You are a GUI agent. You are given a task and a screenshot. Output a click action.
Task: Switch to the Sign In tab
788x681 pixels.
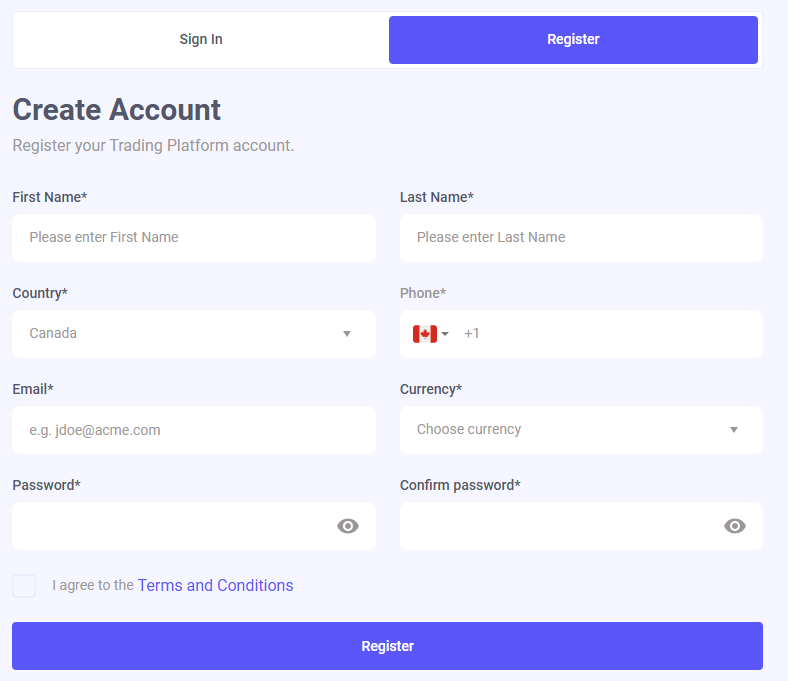tap(201, 40)
